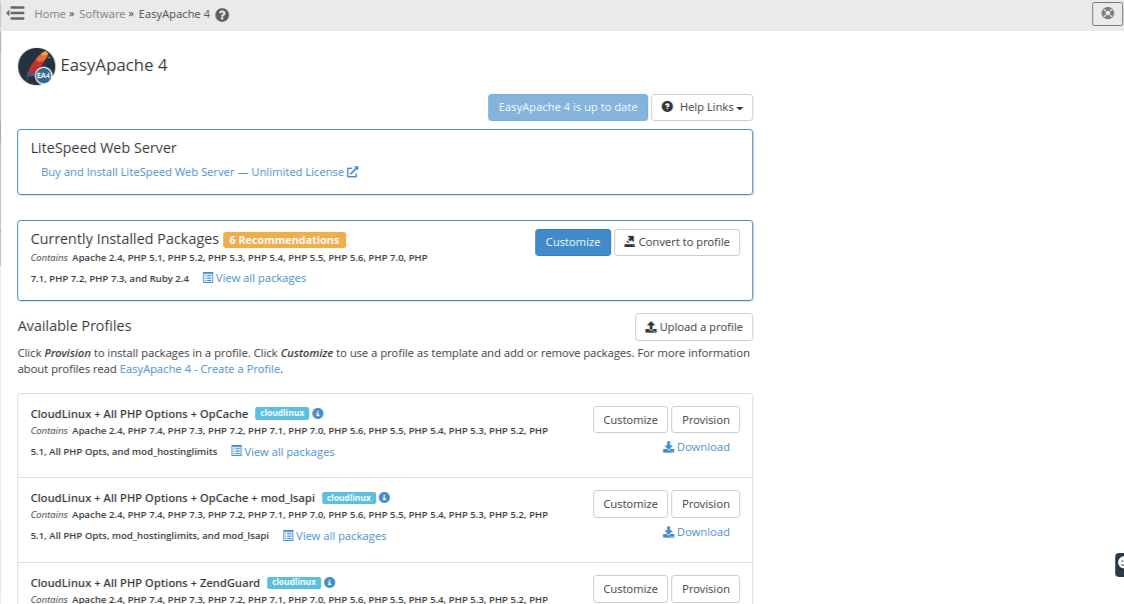This screenshot has width=1124, height=604.
Task: Open the help icon beside EasyApache 4 breadcrumb
Action: 222,15
